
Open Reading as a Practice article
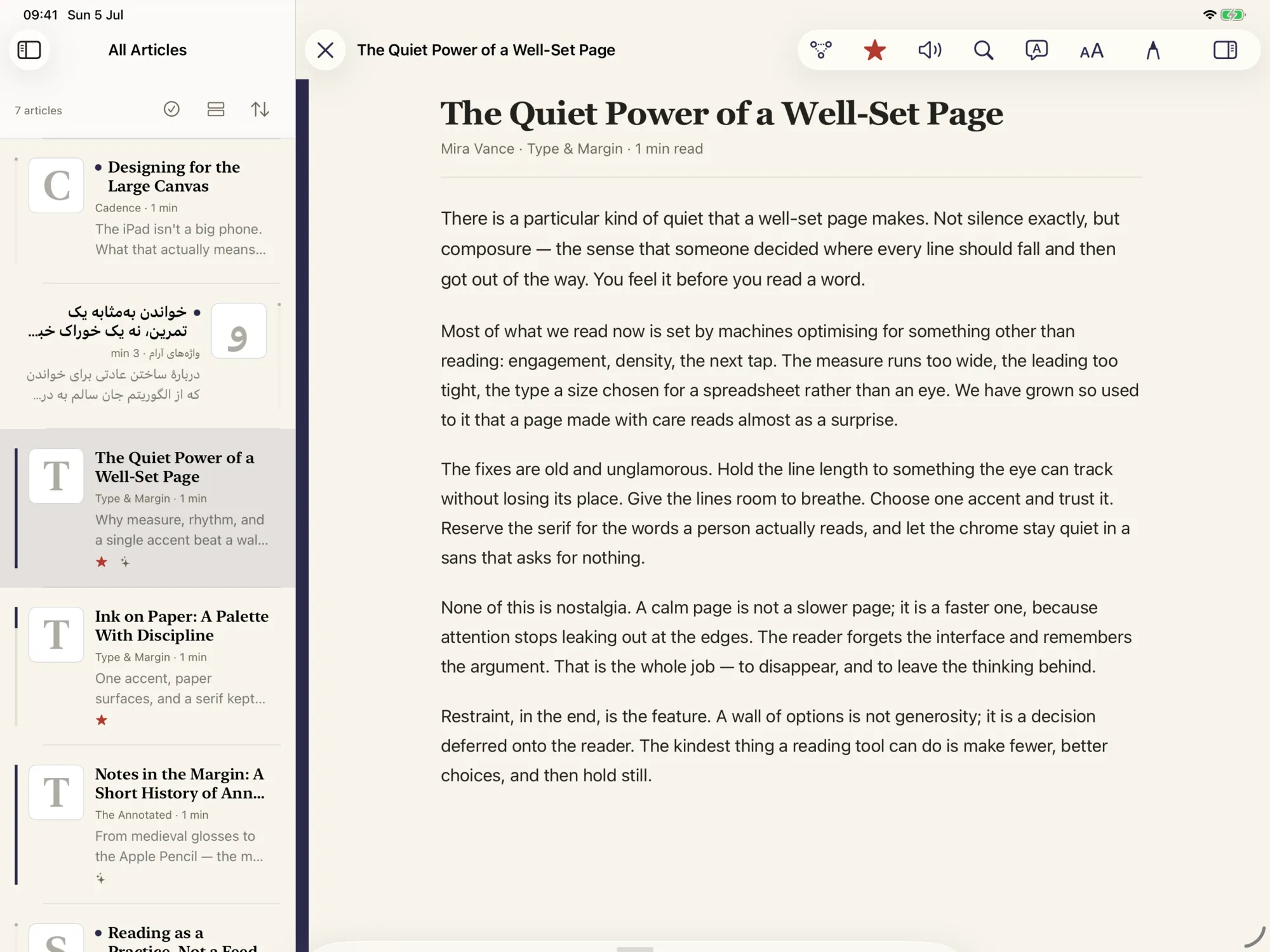(x=147, y=928)
